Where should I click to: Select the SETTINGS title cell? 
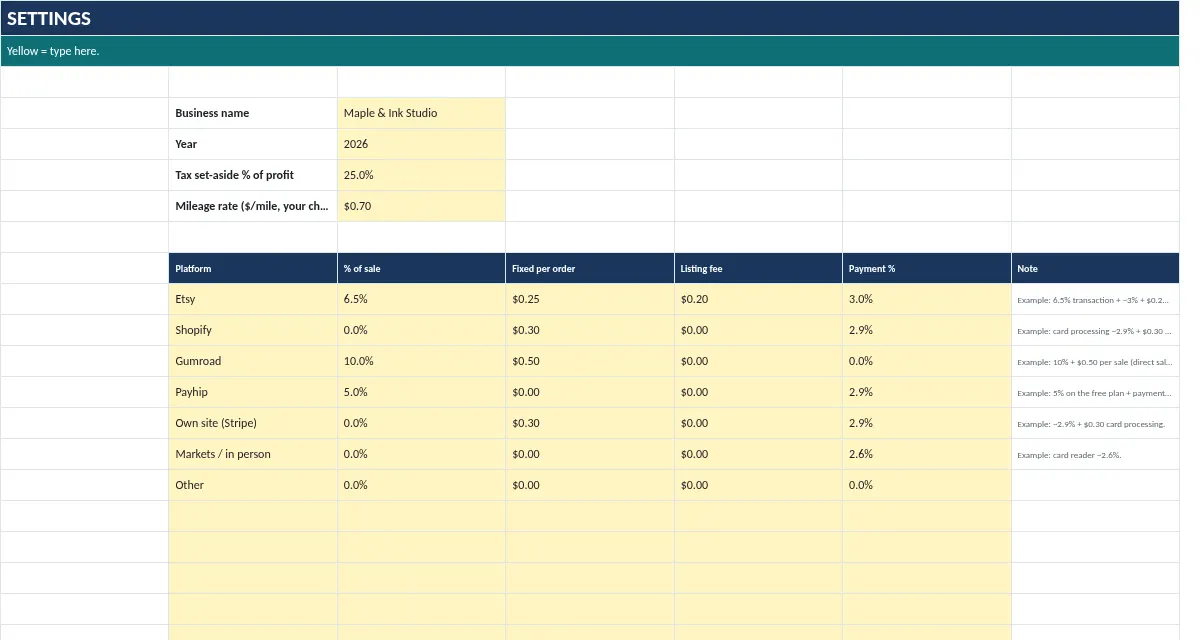590,18
